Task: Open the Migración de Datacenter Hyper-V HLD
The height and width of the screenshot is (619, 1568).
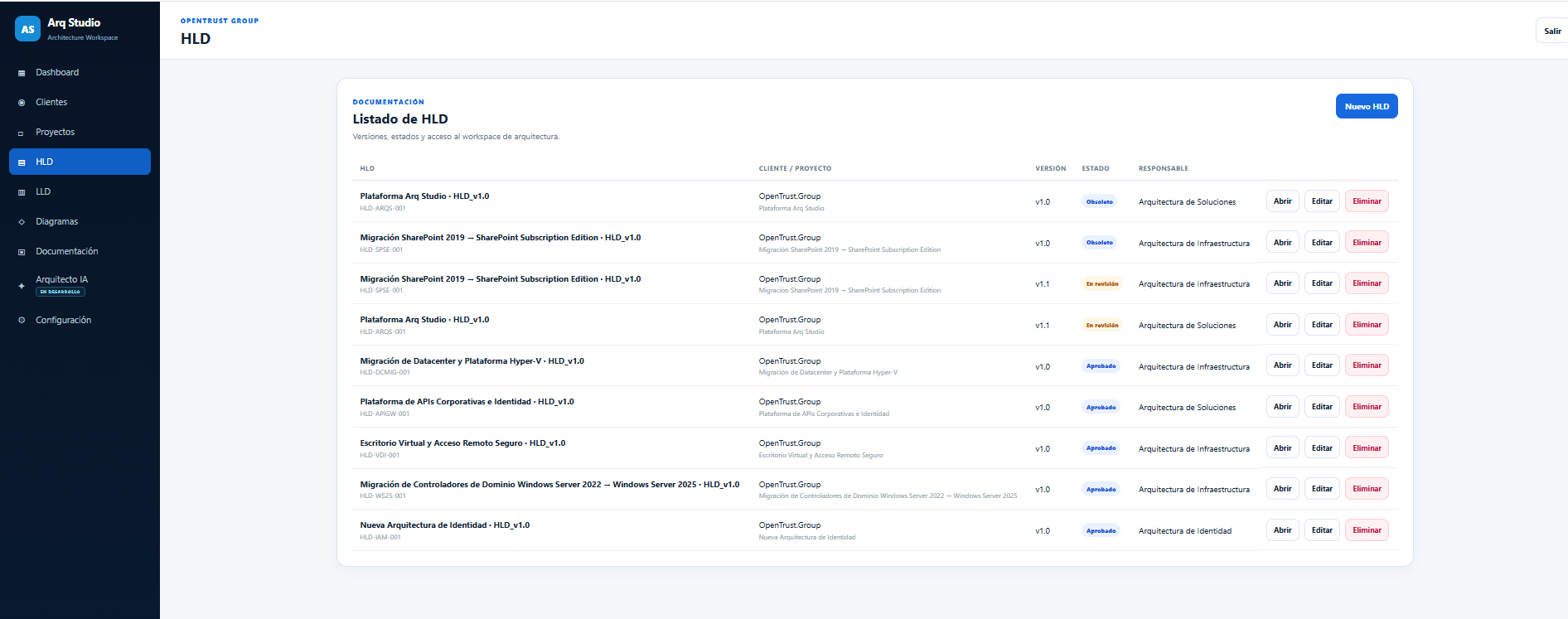Action: [1282, 365]
